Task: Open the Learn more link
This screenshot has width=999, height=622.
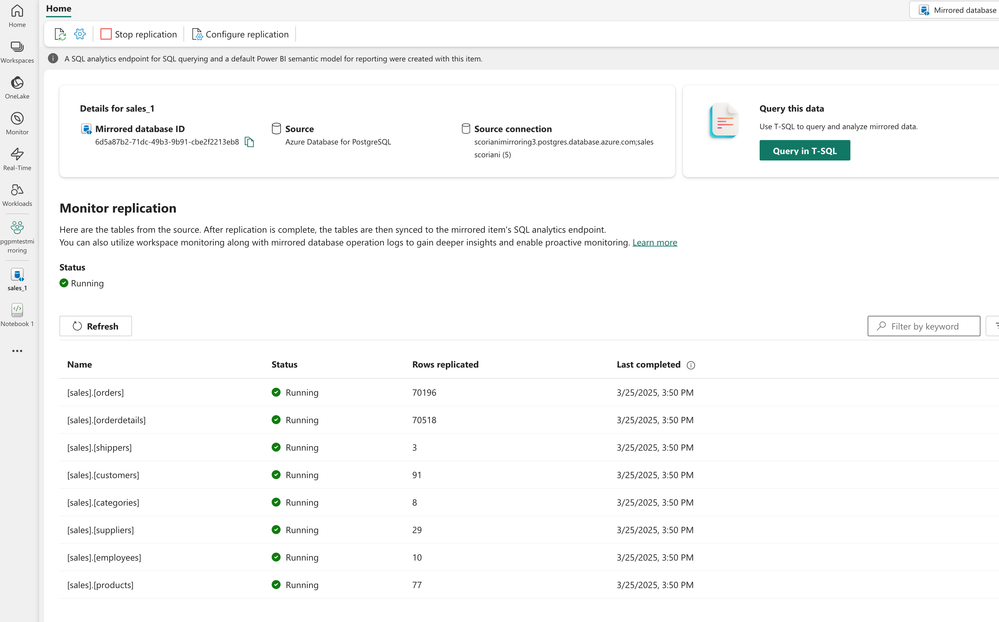Action: (654, 243)
